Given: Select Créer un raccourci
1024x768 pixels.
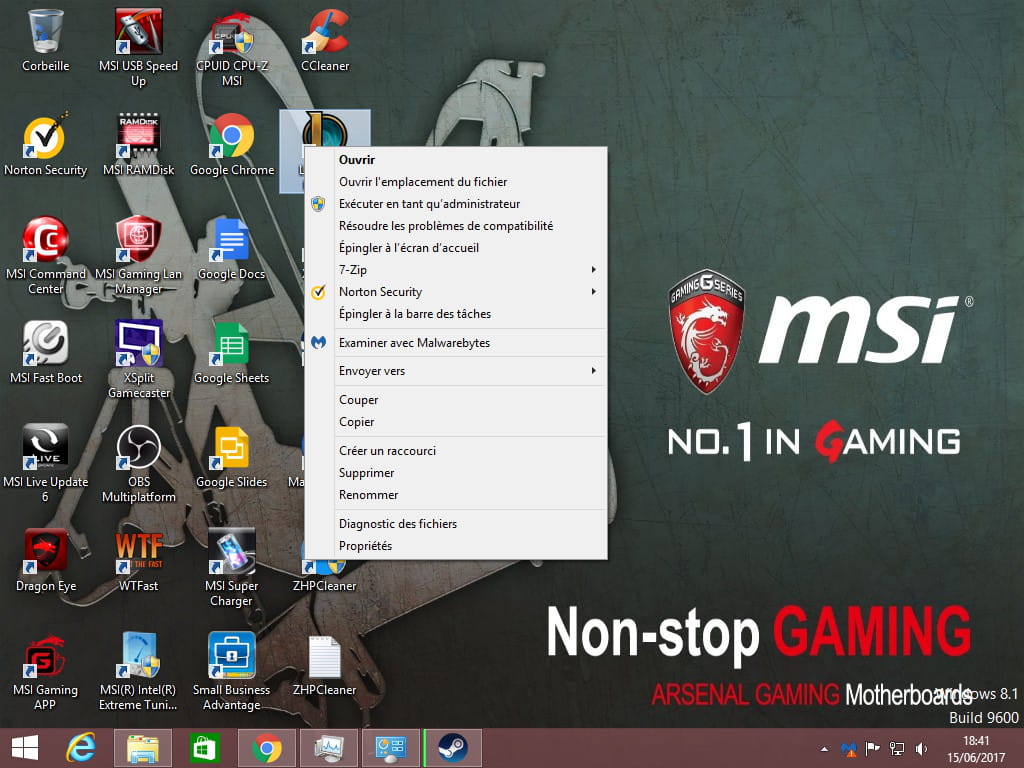Looking at the screenshot, I should click(x=456, y=451).
